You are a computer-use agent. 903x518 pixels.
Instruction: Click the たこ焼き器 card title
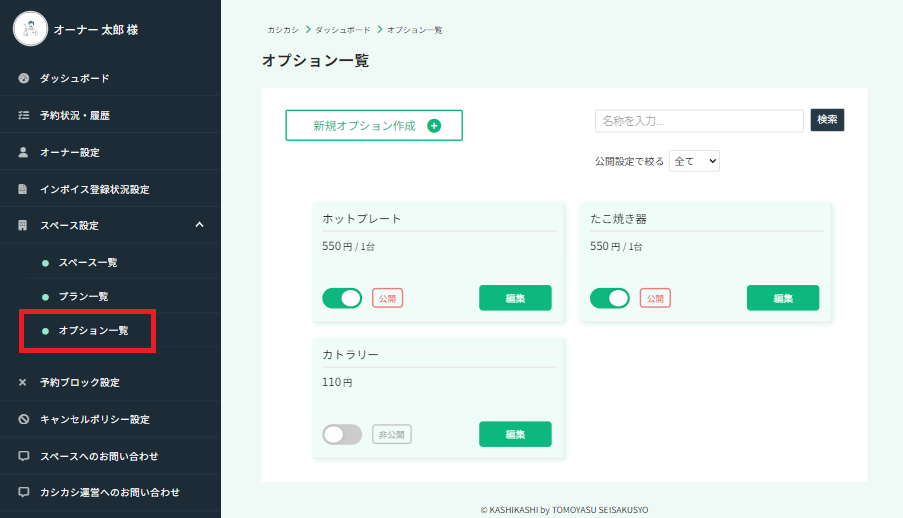[618, 218]
